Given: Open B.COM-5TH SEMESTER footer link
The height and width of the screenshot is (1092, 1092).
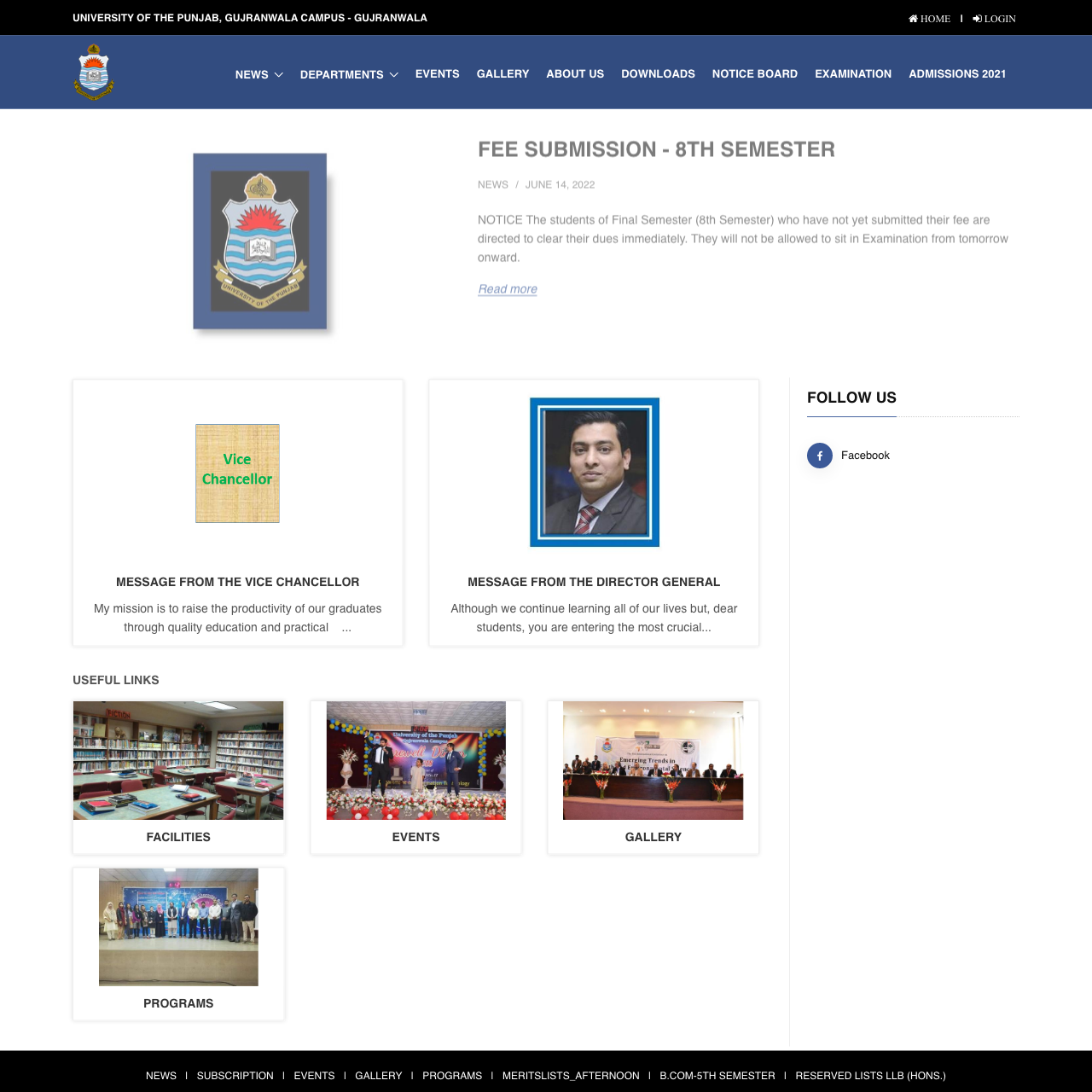Looking at the screenshot, I should [x=717, y=1076].
